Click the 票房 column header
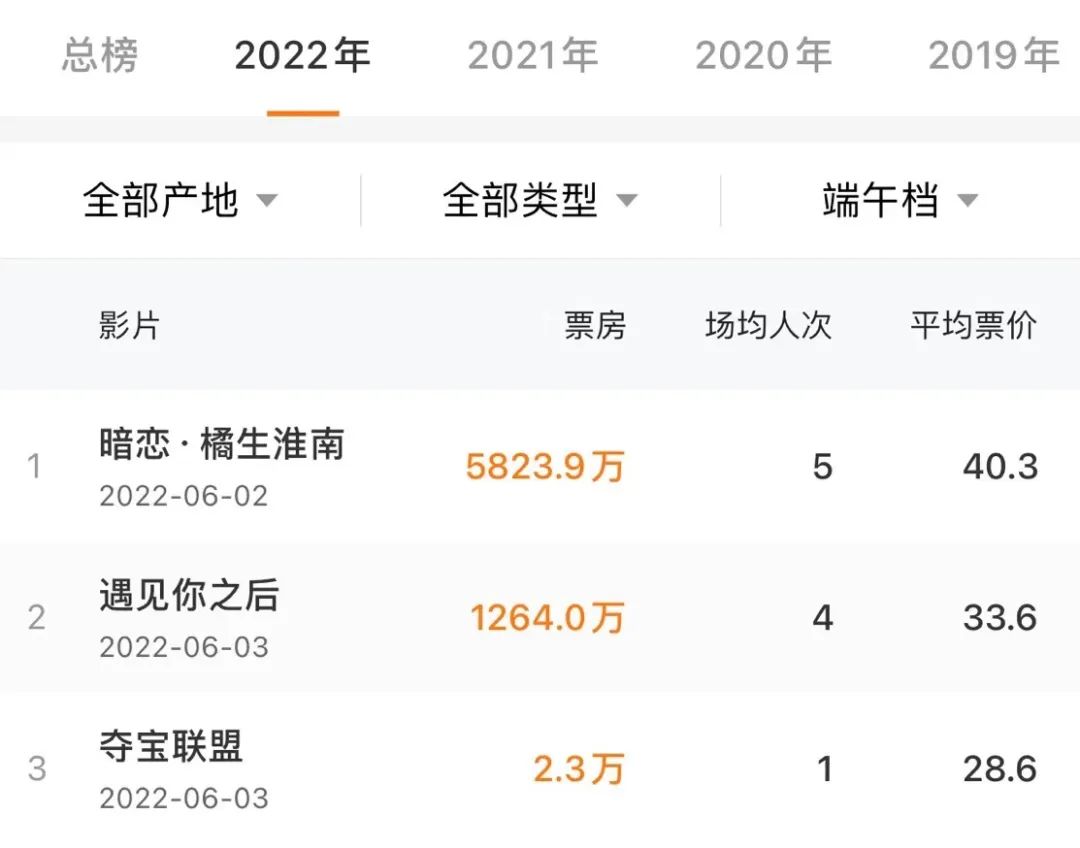The height and width of the screenshot is (848, 1080). 595,325
